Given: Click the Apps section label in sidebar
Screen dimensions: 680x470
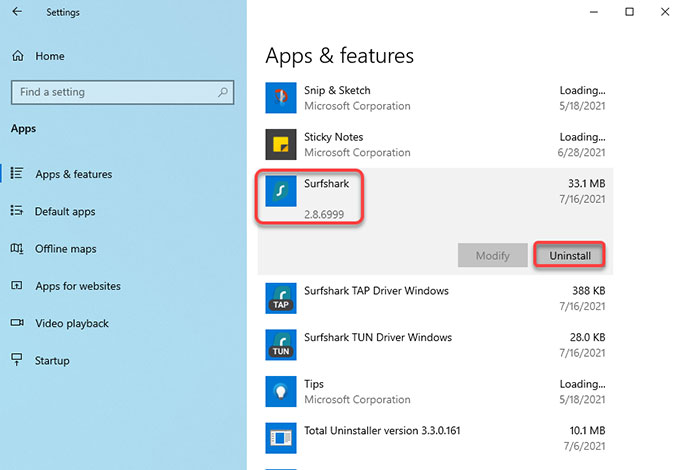Looking at the screenshot, I should pyautogui.click(x=23, y=129).
